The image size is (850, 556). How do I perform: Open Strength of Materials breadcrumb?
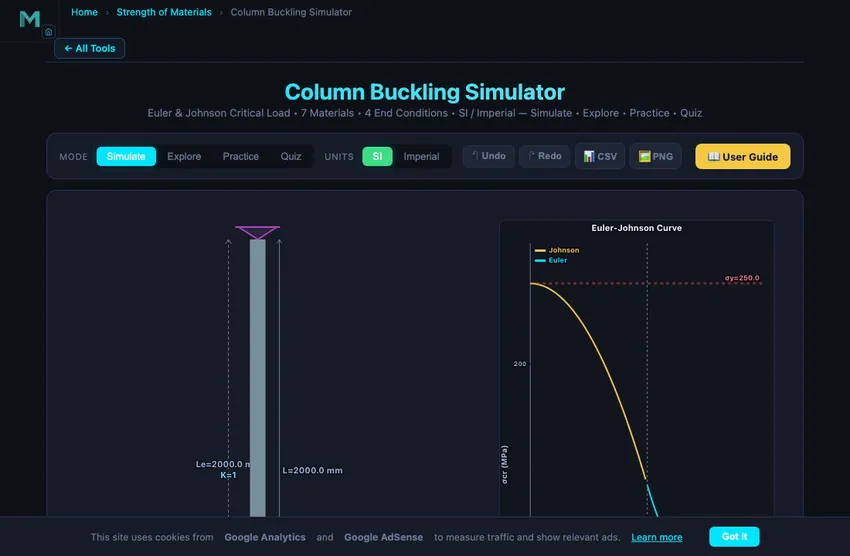pyautogui.click(x=164, y=12)
